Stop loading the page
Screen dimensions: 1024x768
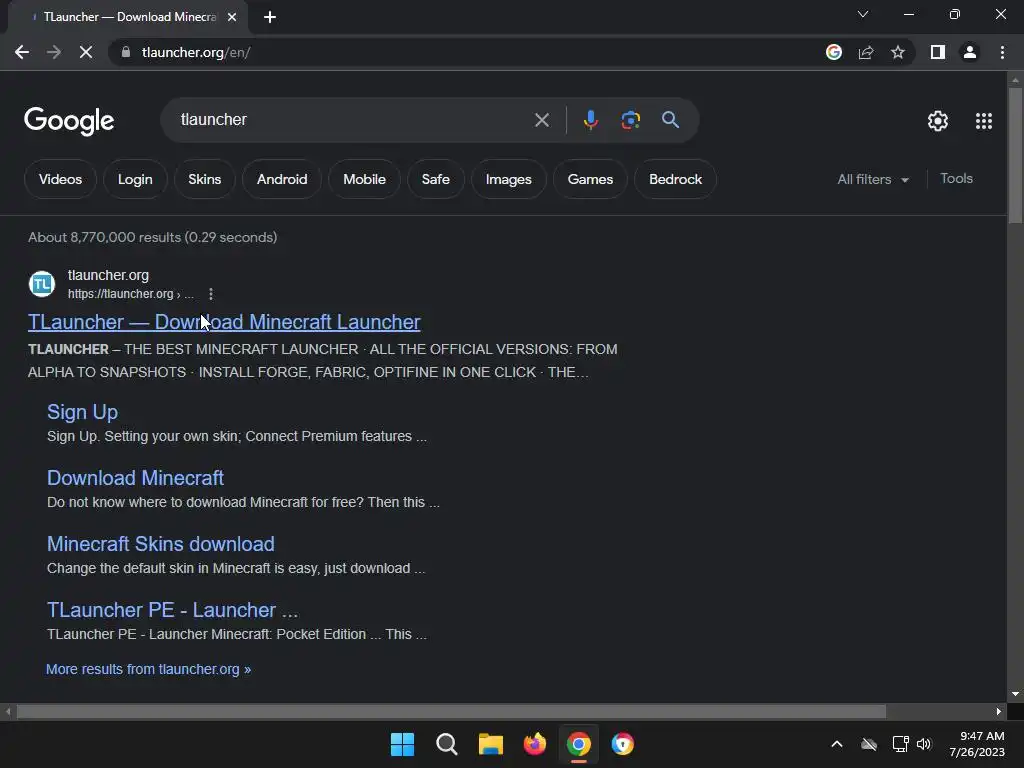tap(86, 52)
